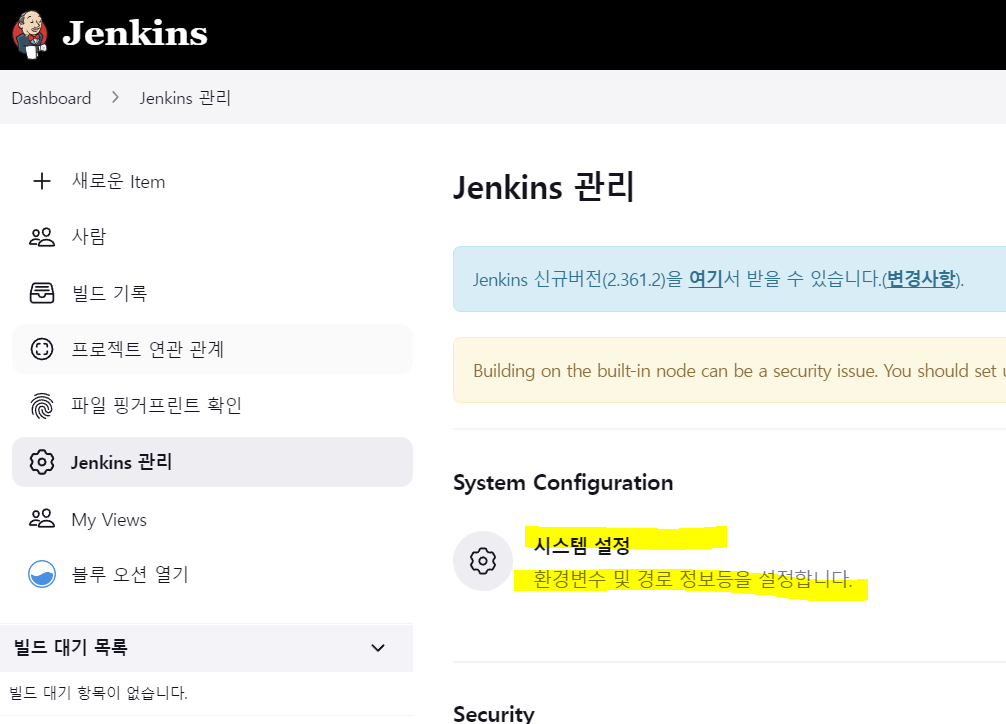Open '프로젝트 연관 관계' sidebar entry
This screenshot has height=724, width=1006.
click(212, 349)
